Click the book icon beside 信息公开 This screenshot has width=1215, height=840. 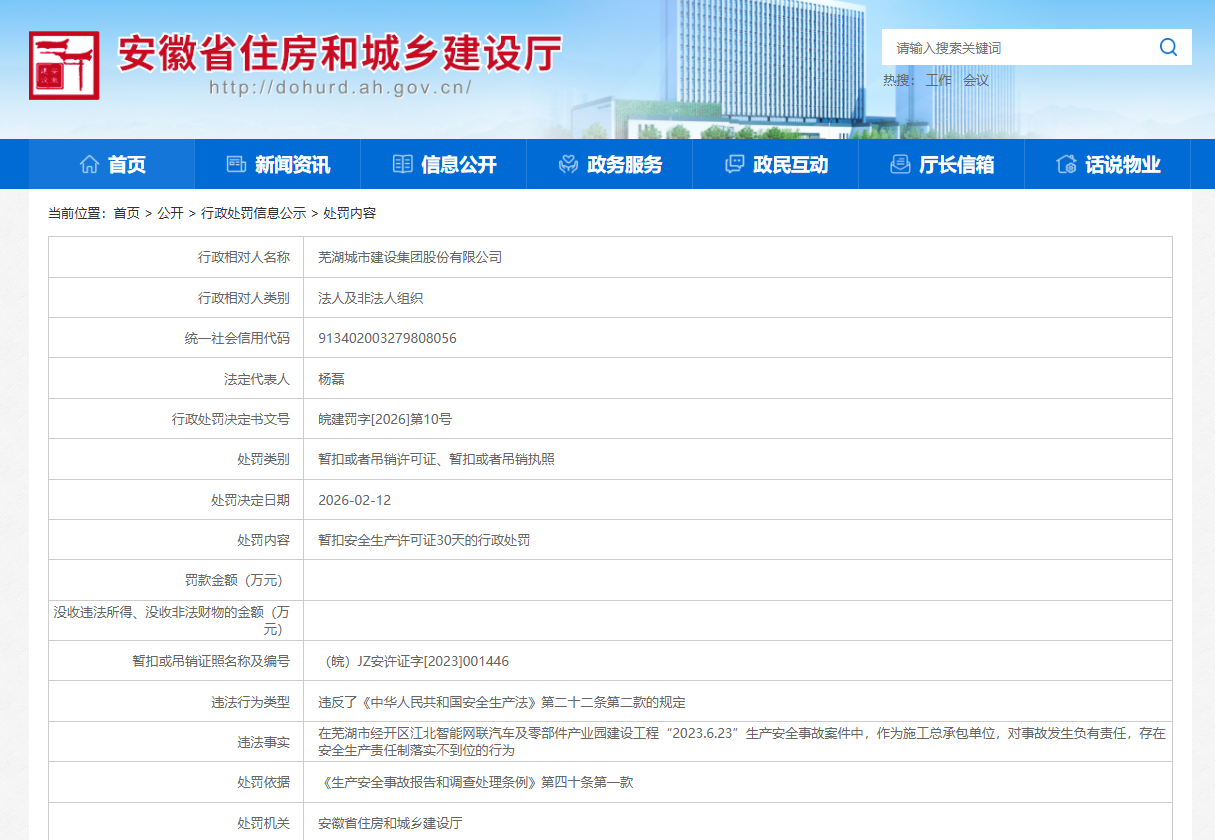(402, 165)
